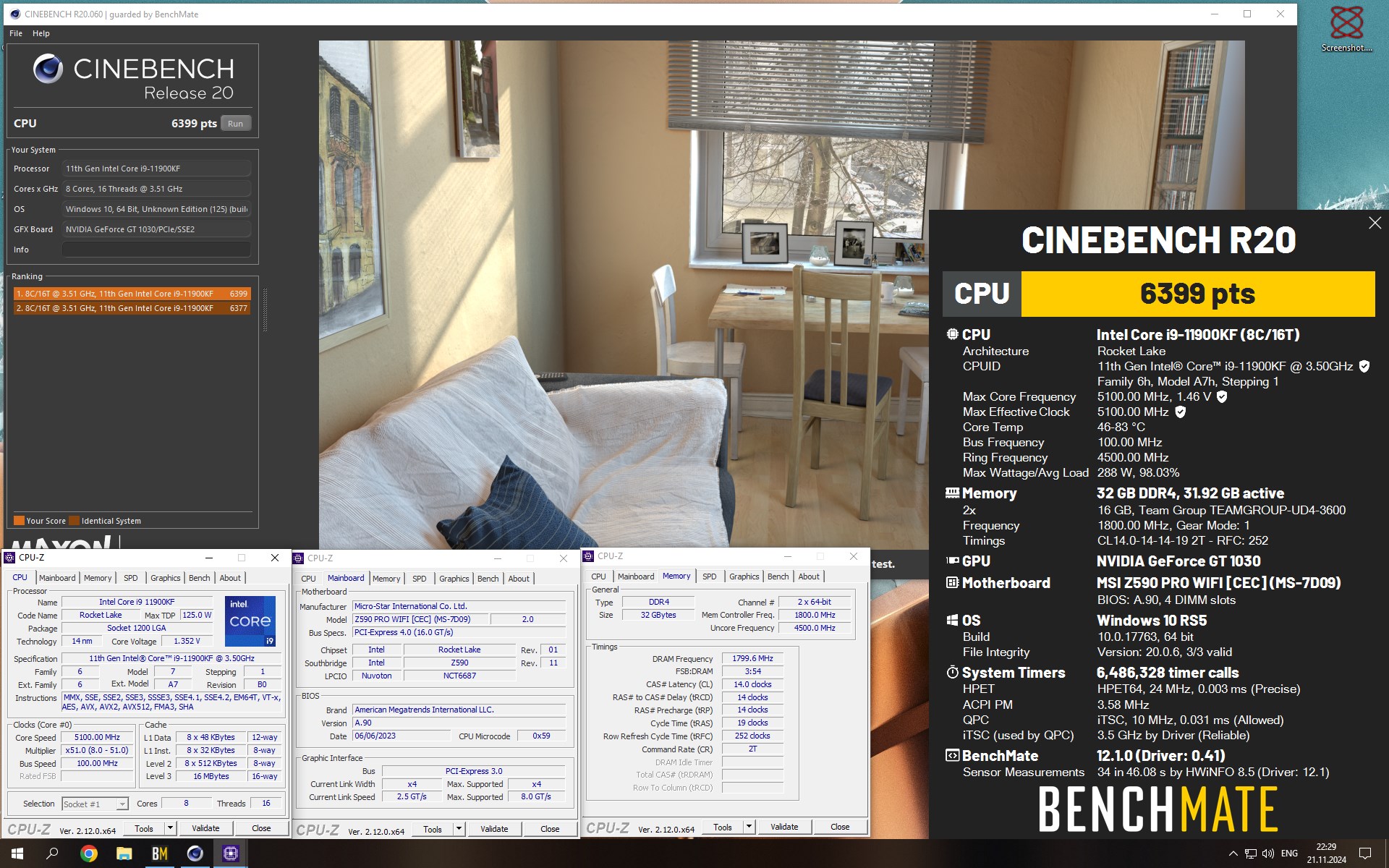This screenshot has width=1389, height=868.
Task: Open Windows Start menu
Action: 17,854
